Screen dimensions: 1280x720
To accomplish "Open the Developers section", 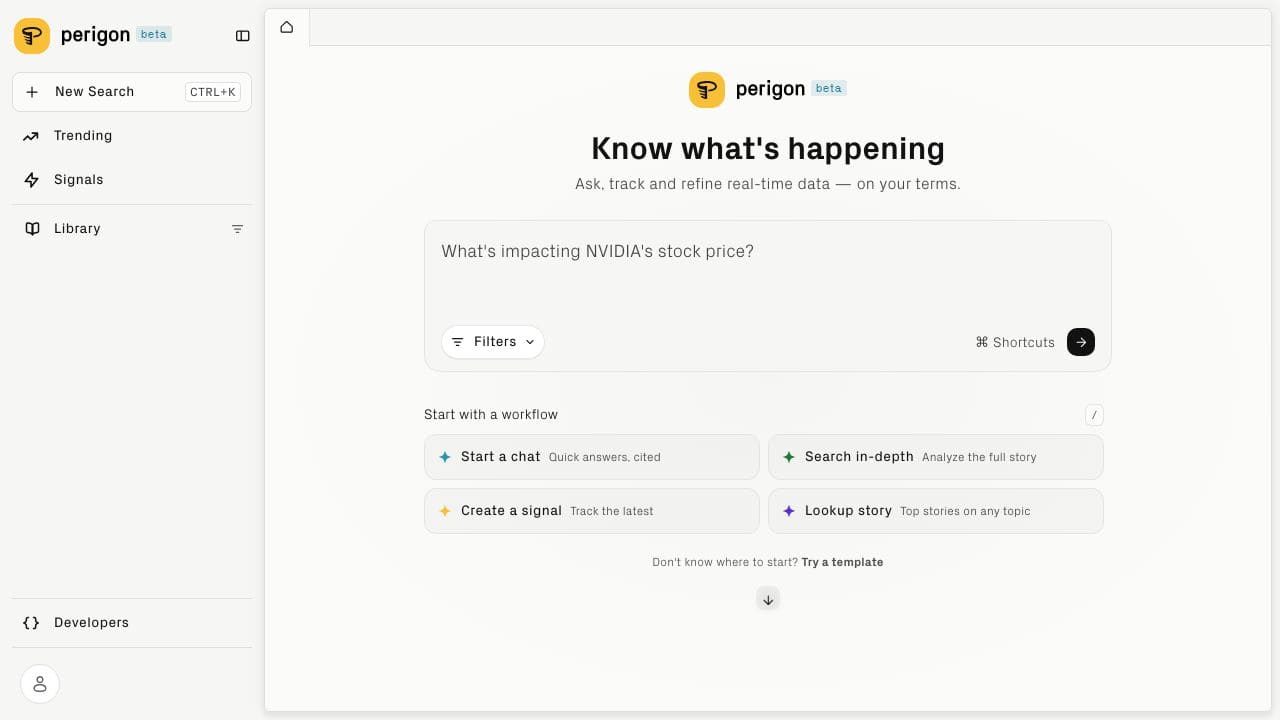I will [132, 623].
